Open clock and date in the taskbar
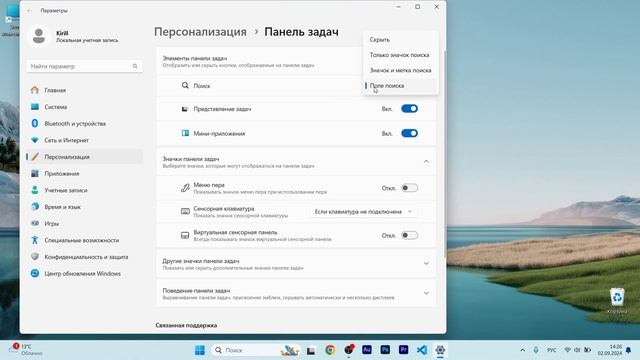 point(610,350)
